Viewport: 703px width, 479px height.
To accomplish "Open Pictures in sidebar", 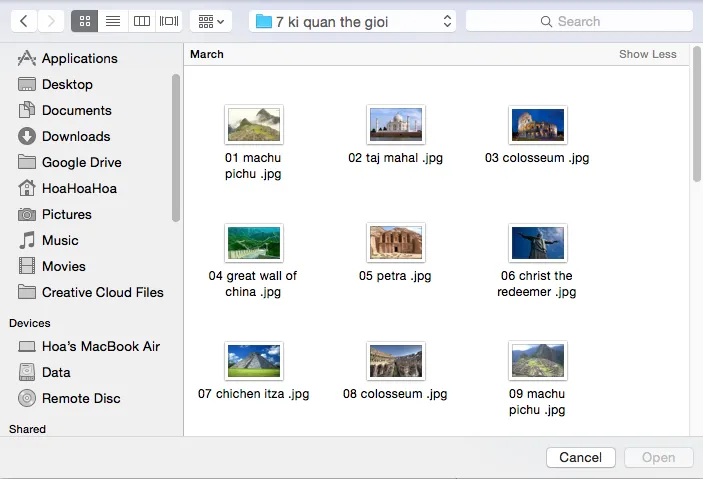I will pyautogui.click(x=66, y=214).
